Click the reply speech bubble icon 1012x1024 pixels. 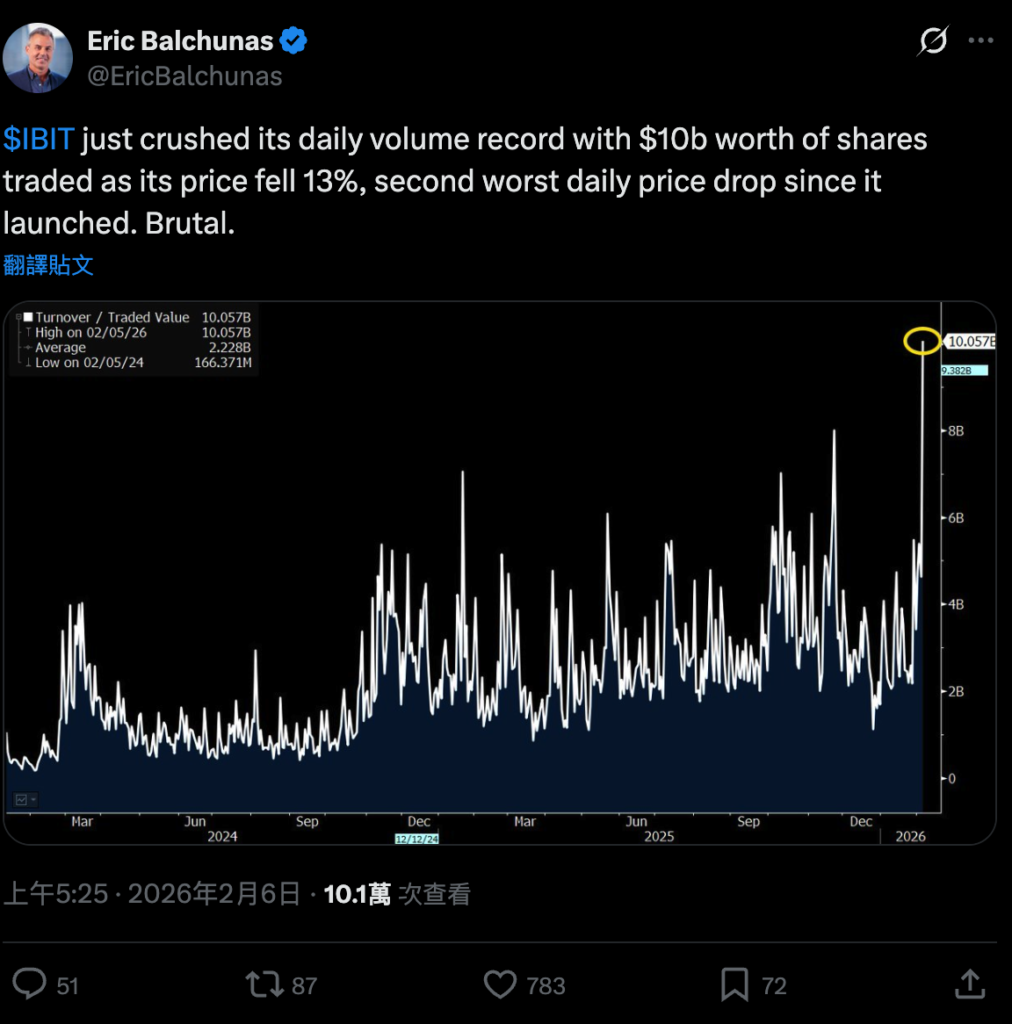click(30, 985)
